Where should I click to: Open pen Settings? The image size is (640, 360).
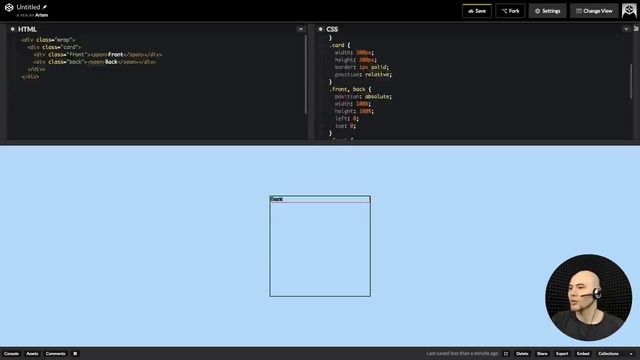[547, 11]
